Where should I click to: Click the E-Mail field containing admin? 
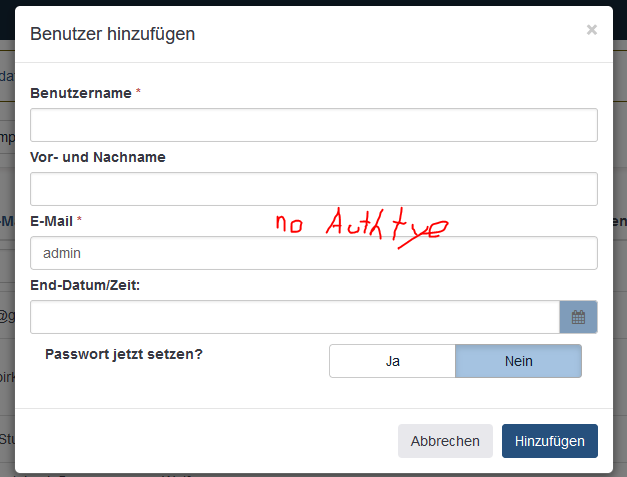coord(314,253)
